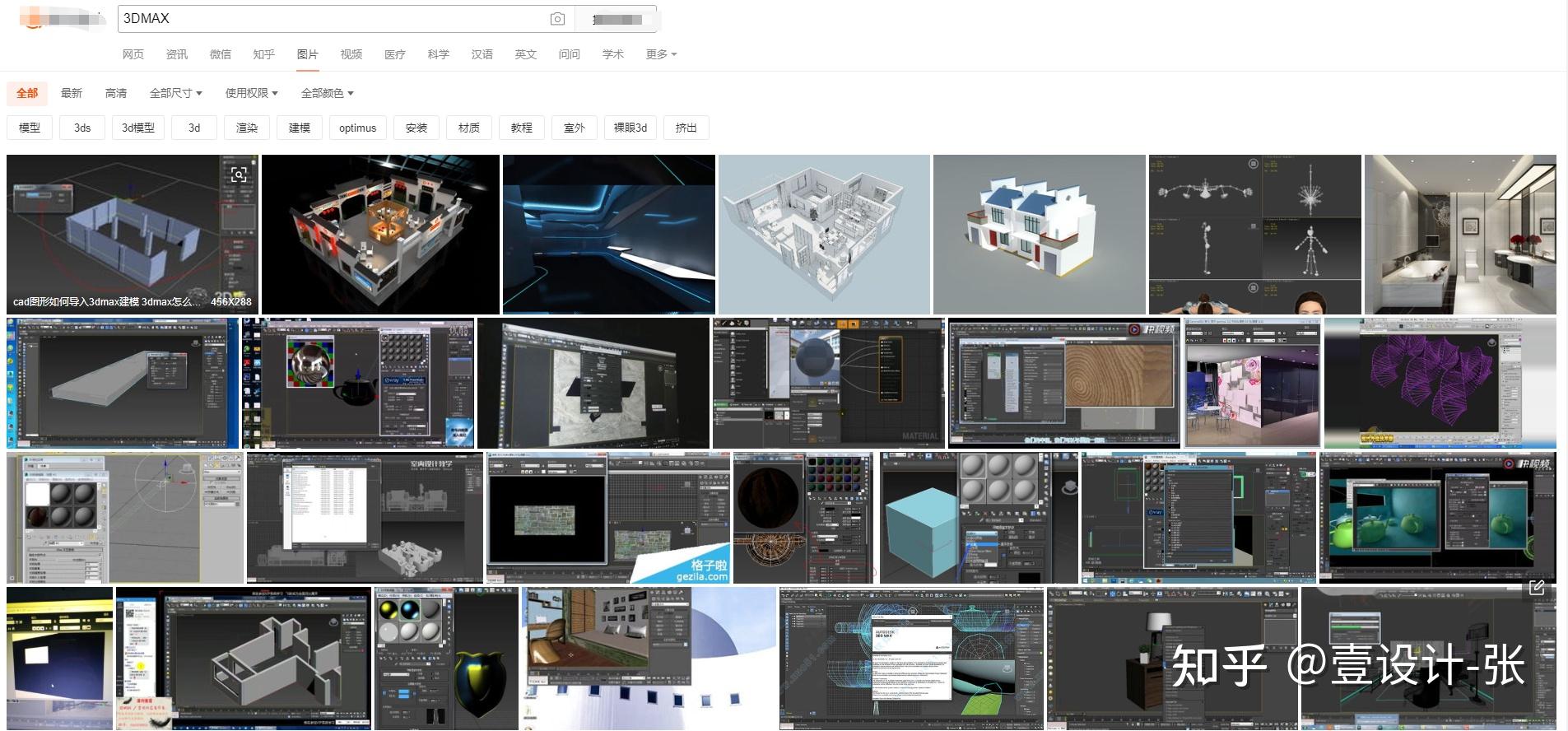Expand the 使用权限 usage rights dropdown
Image resolution: width=1568 pixels, height=731 pixels.
251,93
